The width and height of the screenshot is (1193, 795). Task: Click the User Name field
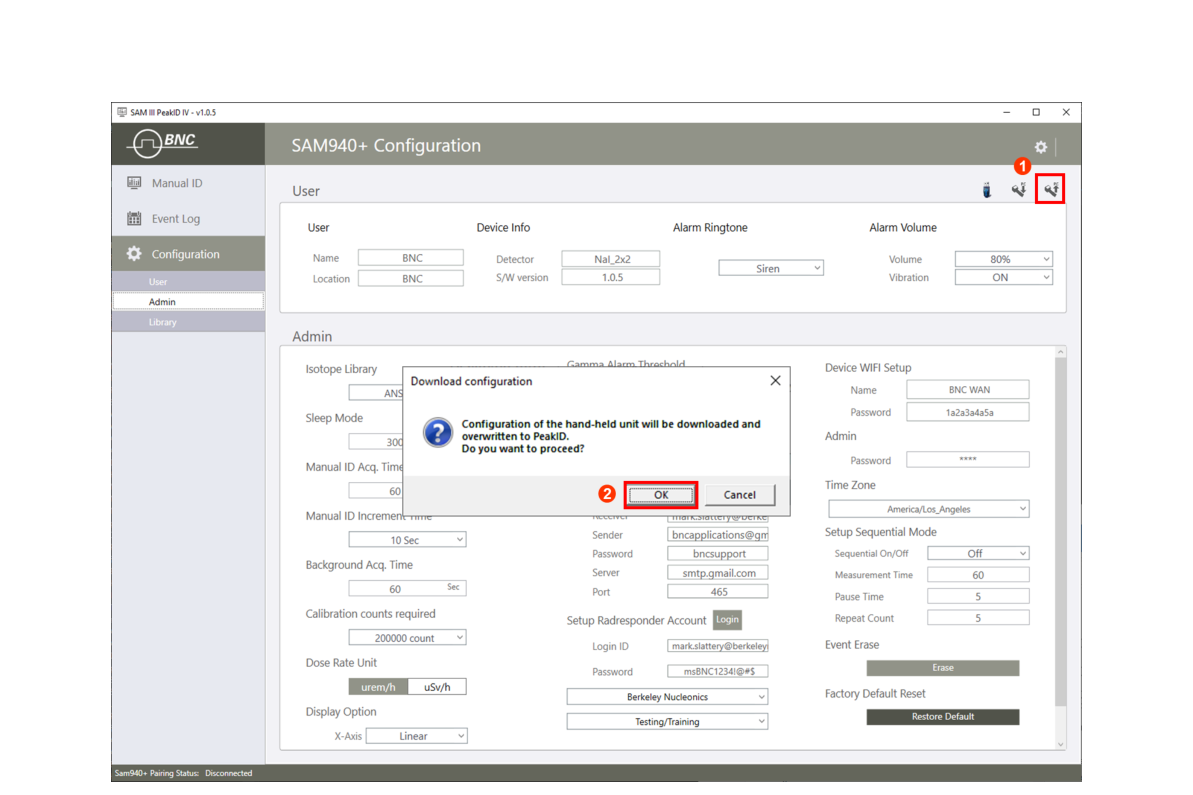pyautogui.click(x=411, y=258)
